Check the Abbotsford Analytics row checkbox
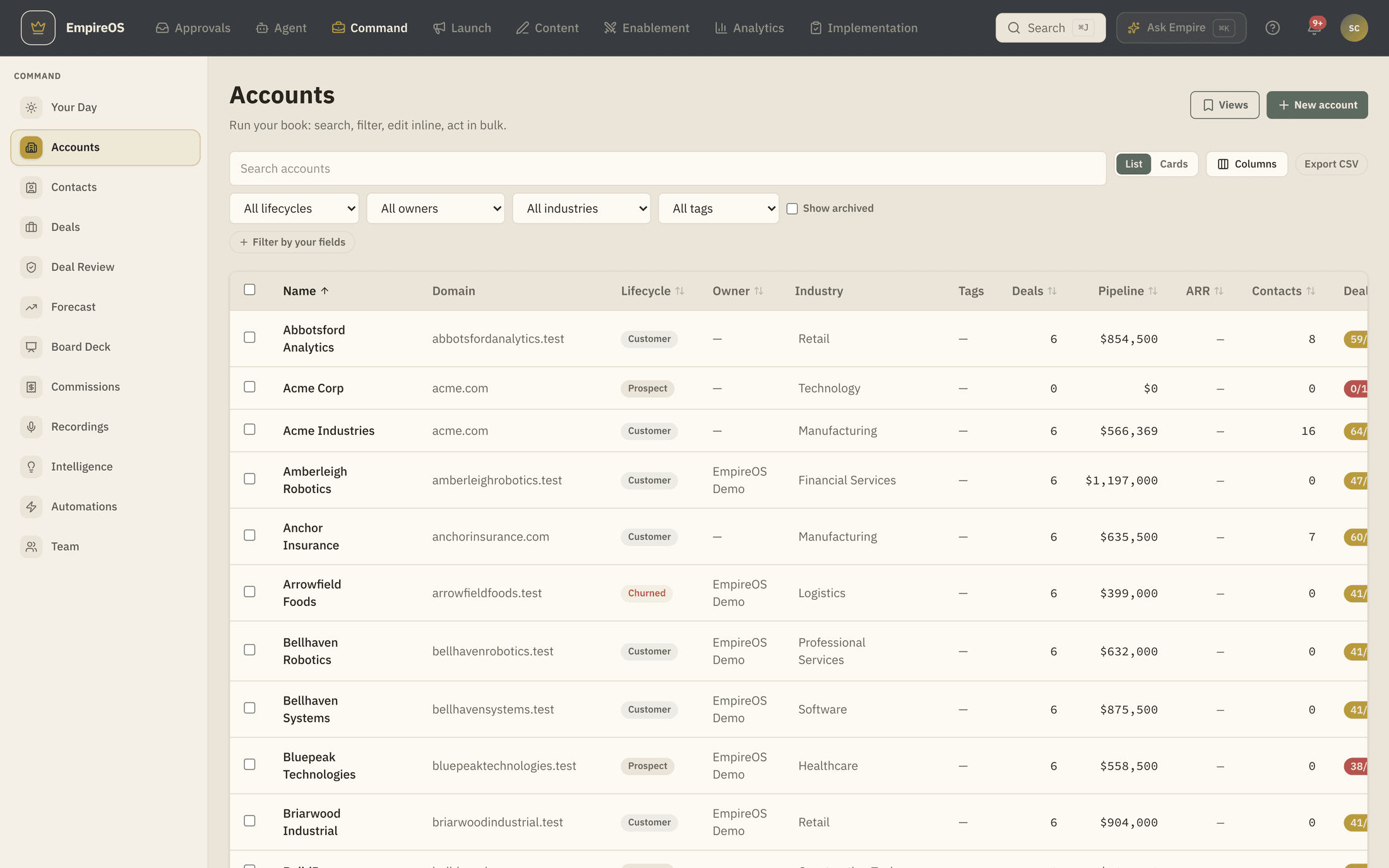 [x=249, y=338]
